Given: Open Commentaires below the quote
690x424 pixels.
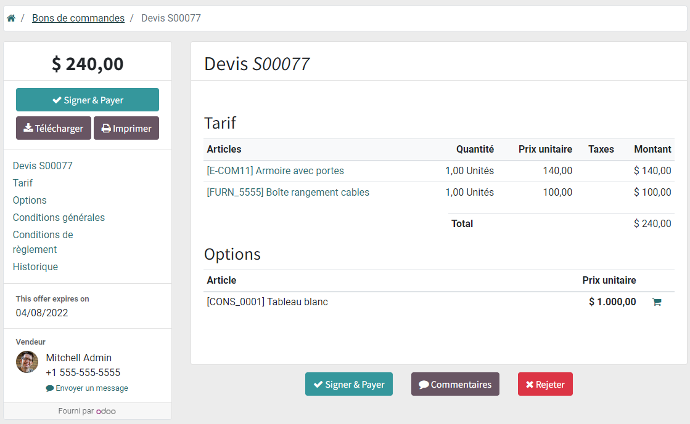Looking at the screenshot, I should [455, 384].
